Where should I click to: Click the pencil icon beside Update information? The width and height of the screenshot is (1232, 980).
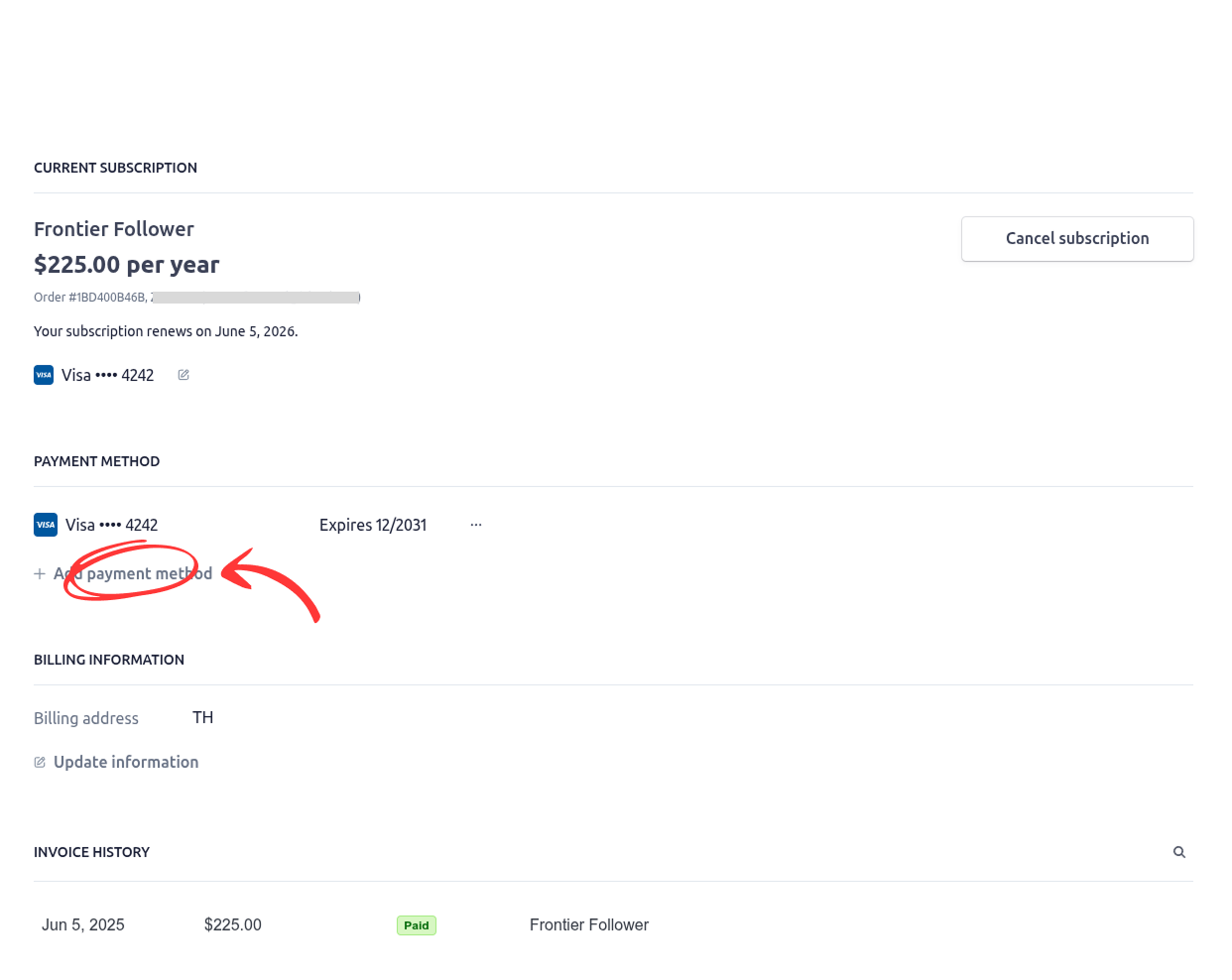[40, 762]
